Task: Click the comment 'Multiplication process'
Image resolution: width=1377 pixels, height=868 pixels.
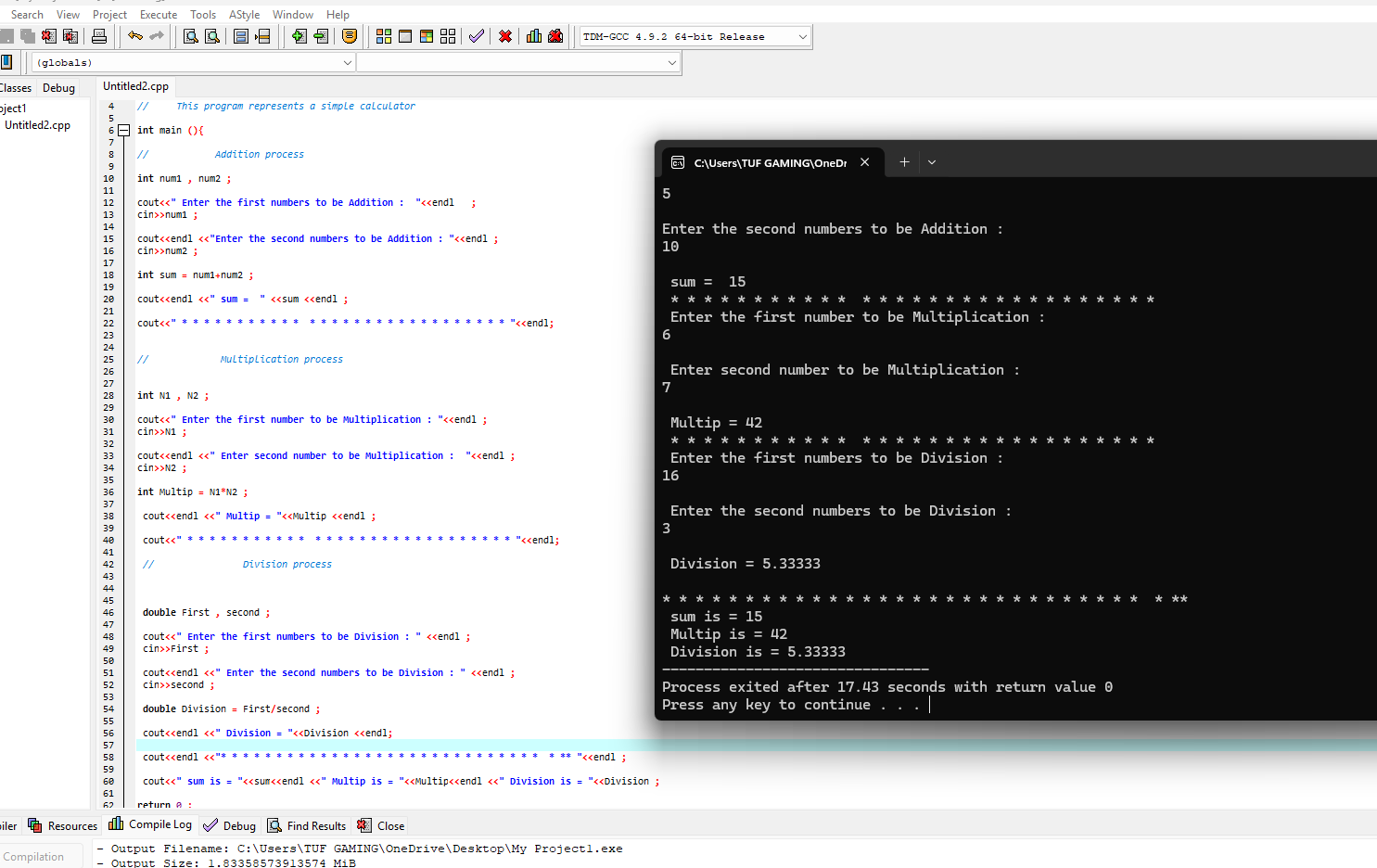Action: [x=281, y=360]
